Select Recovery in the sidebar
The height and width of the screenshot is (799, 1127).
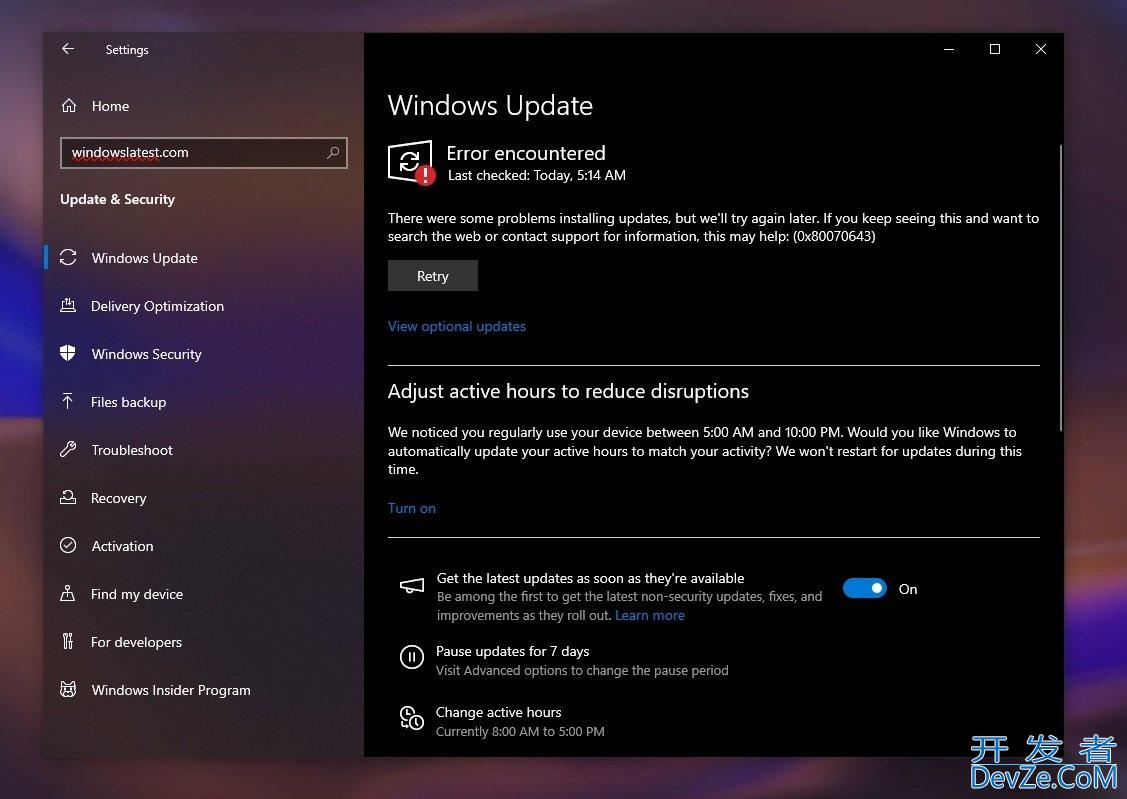click(118, 498)
